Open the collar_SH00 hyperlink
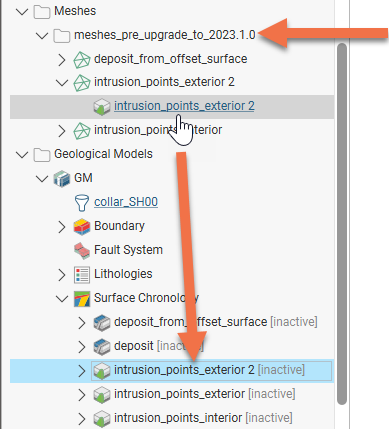Viewport: 389px width, 429px height. tap(126, 202)
